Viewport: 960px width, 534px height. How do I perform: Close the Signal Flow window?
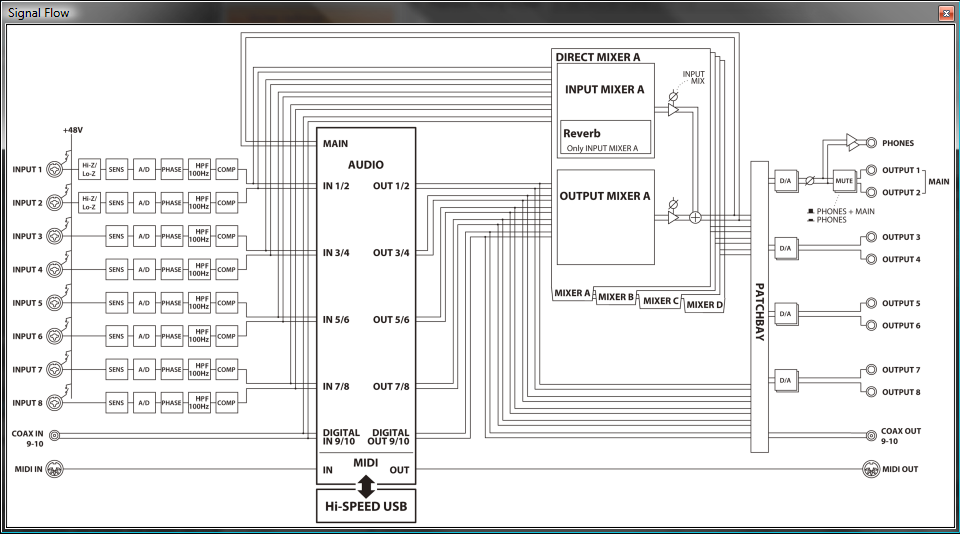(x=946, y=13)
